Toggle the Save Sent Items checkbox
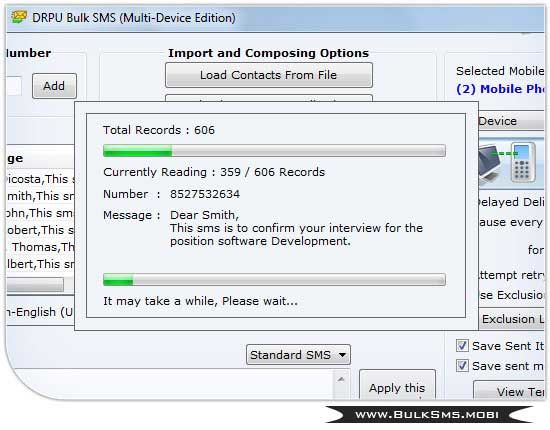550x430 pixels. pyautogui.click(x=462, y=346)
